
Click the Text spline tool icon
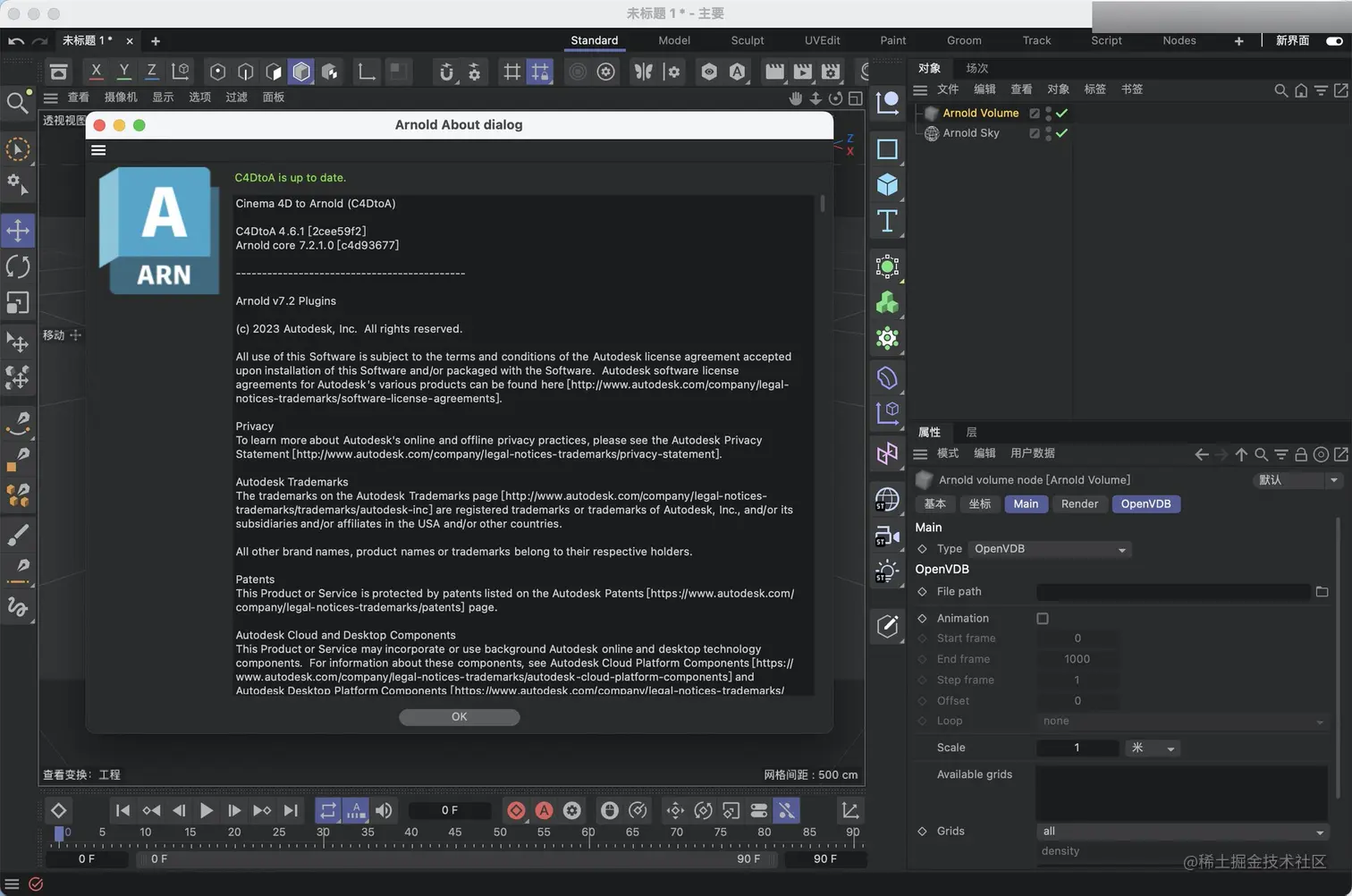[x=887, y=221]
